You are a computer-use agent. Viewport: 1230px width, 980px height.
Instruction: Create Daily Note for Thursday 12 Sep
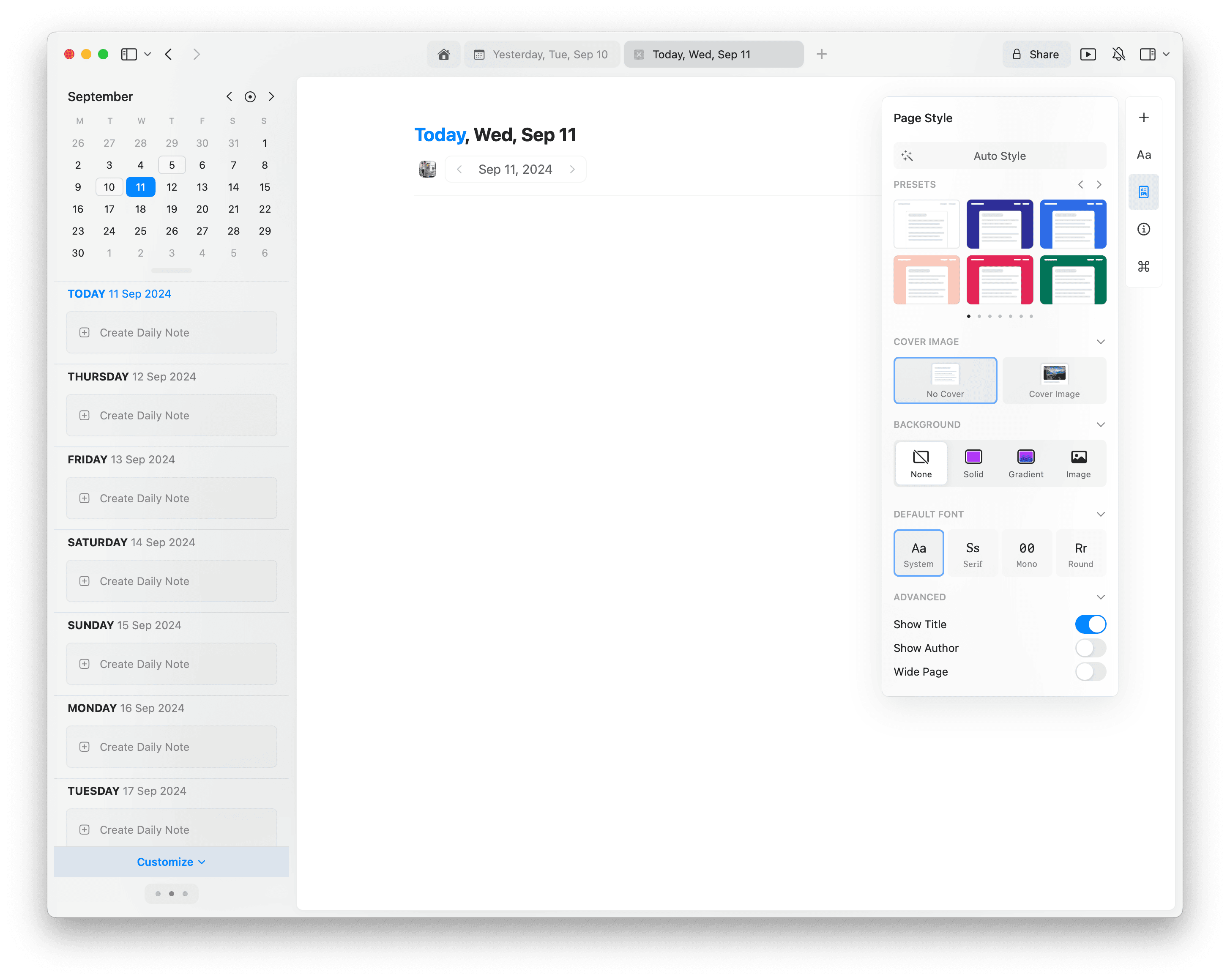pos(171,416)
